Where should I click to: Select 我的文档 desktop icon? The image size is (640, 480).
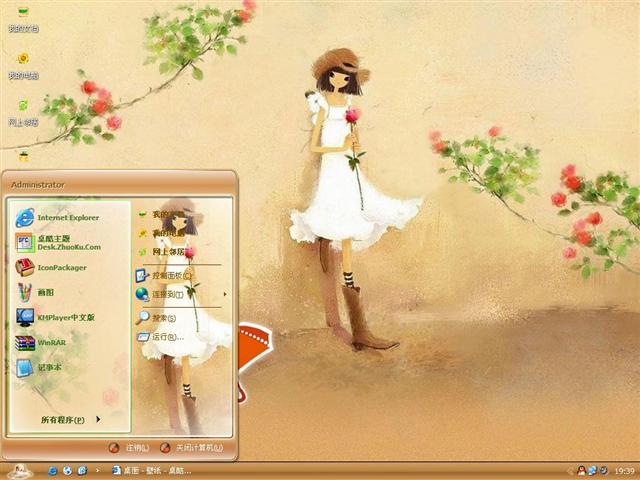[23, 19]
